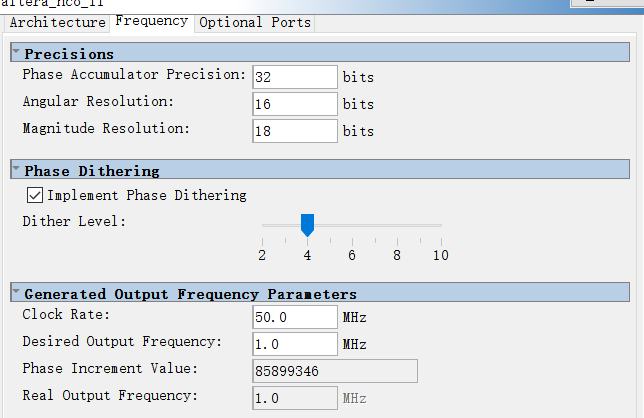
Task: Focus the Phase Accumulator Precision field
Action: click(295, 77)
